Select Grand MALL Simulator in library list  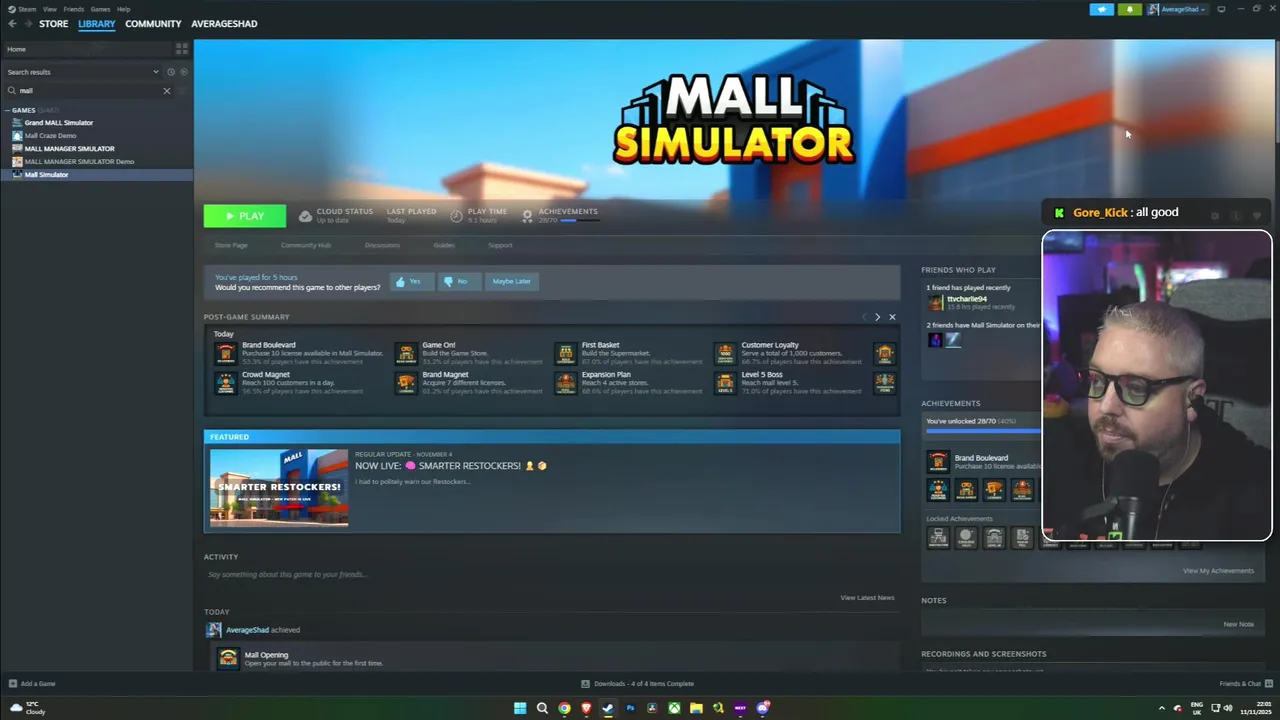(59, 123)
